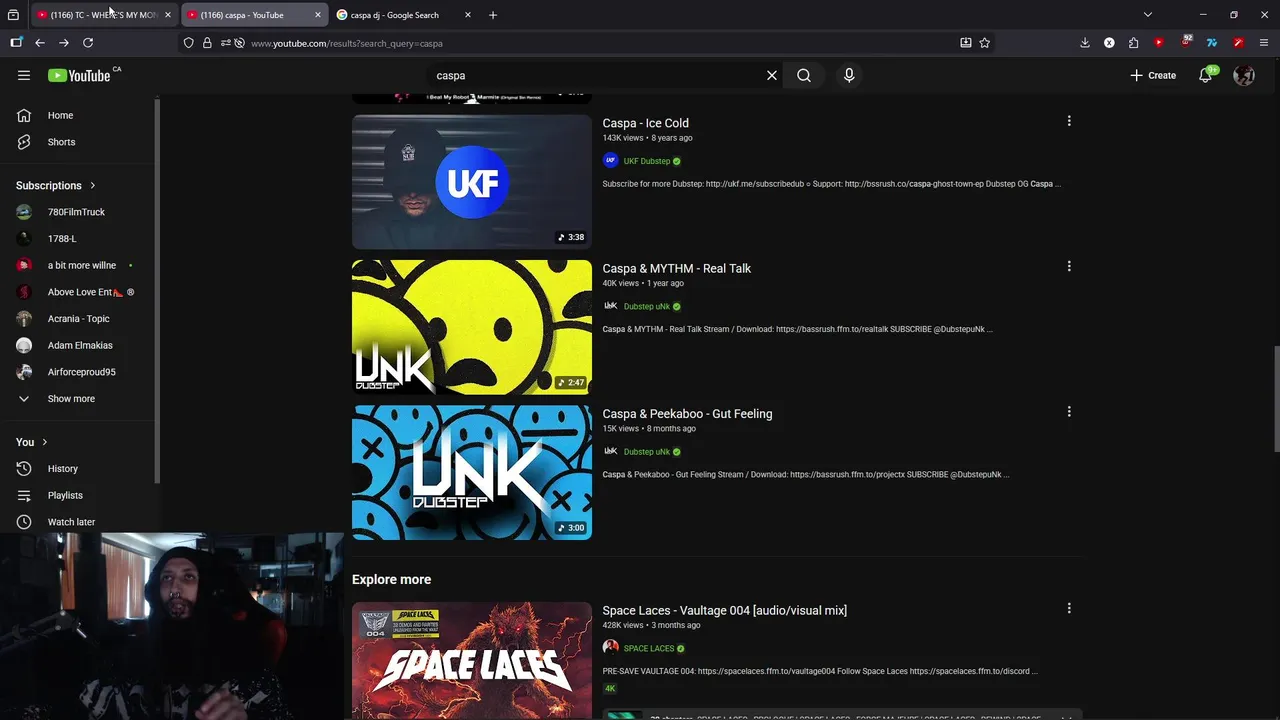
Task: Expand the You section chevron
Action: 44,442
